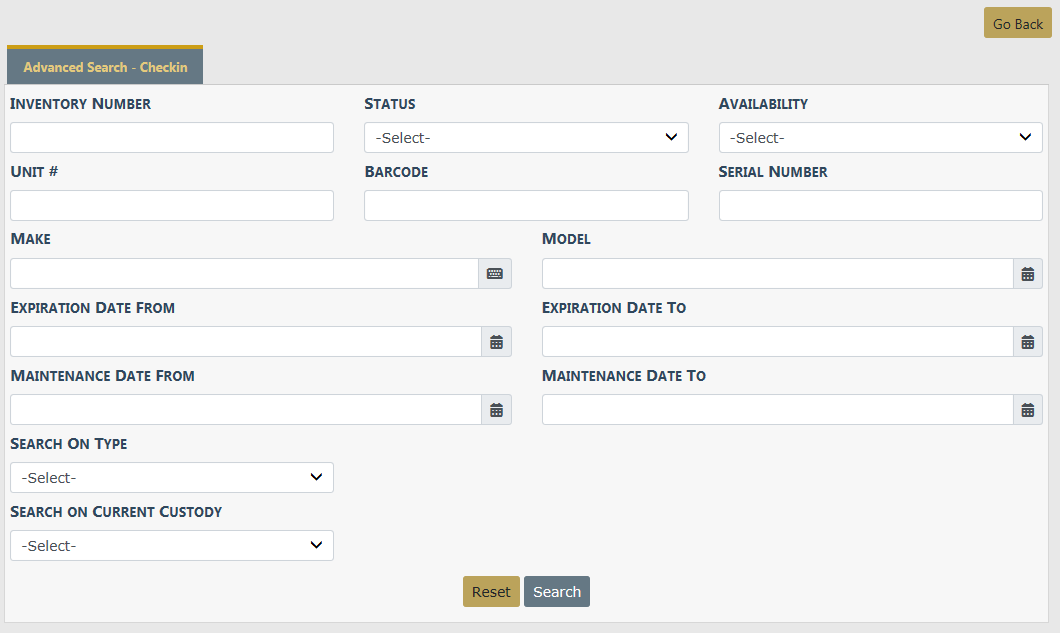Open the Availability dropdown list

880,138
